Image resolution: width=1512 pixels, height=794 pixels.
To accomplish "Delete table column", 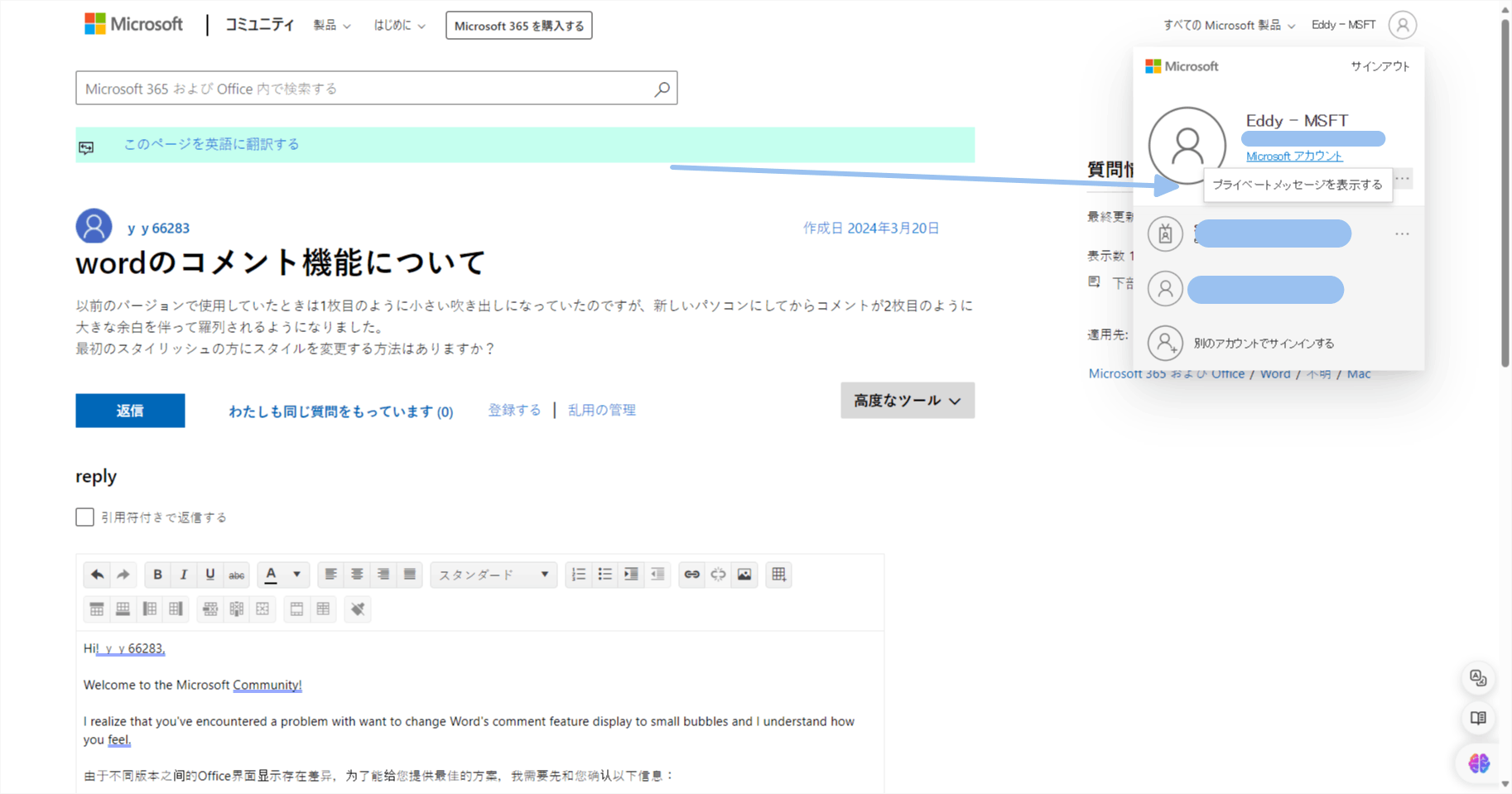I will [x=237, y=609].
